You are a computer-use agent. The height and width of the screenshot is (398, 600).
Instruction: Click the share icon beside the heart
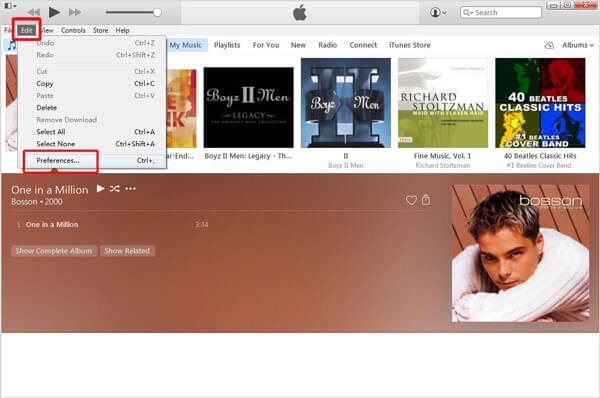click(426, 199)
